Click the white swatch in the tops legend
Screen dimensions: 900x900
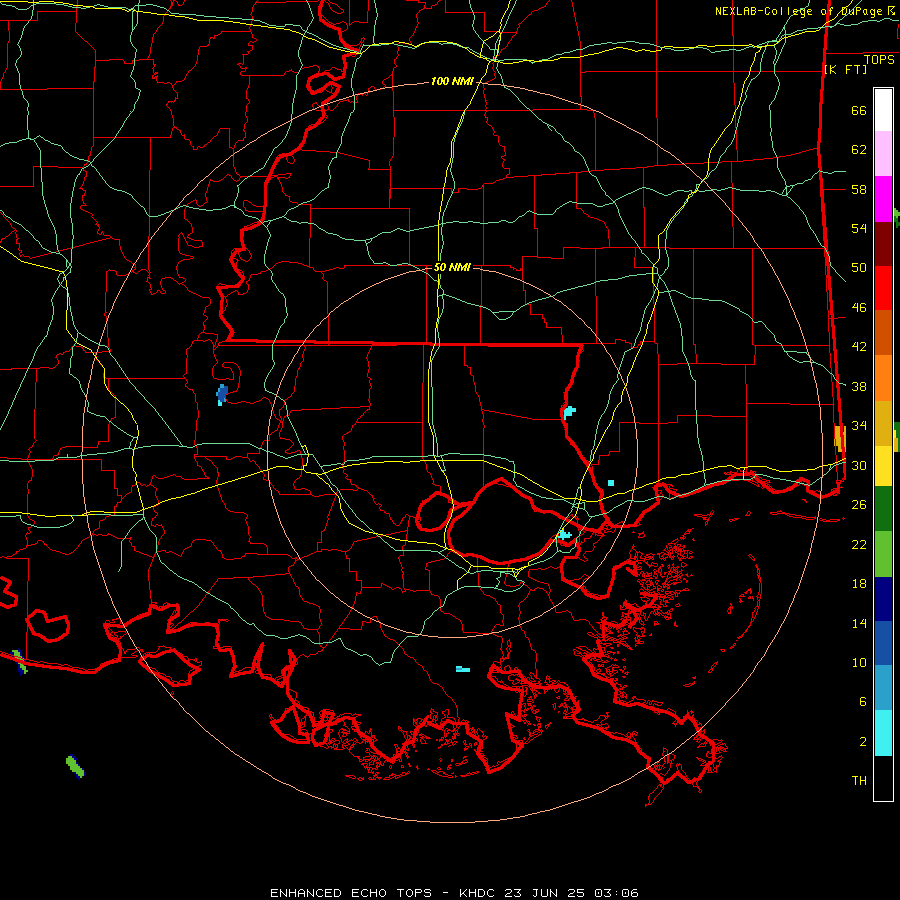tap(883, 110)
